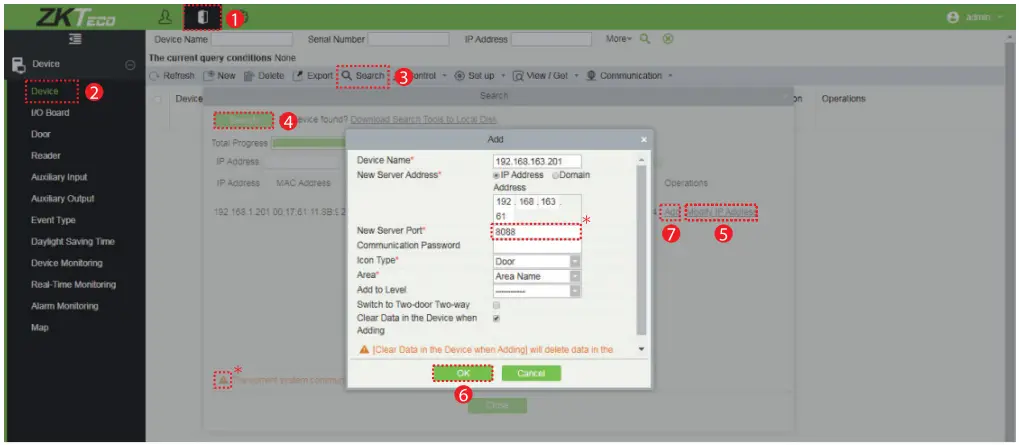Viewport: 1019px width, 445px height.
Task: Click the New Server Port field
Action: [536, 232]
